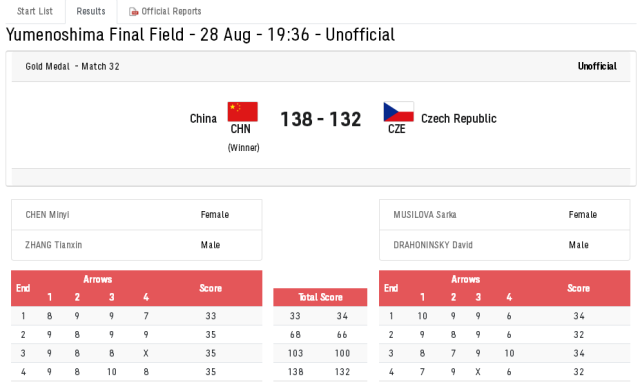Viewport: 640px width, 391px height.
Task: Select athlete CHEN Minyi
Action: [47, 215]
